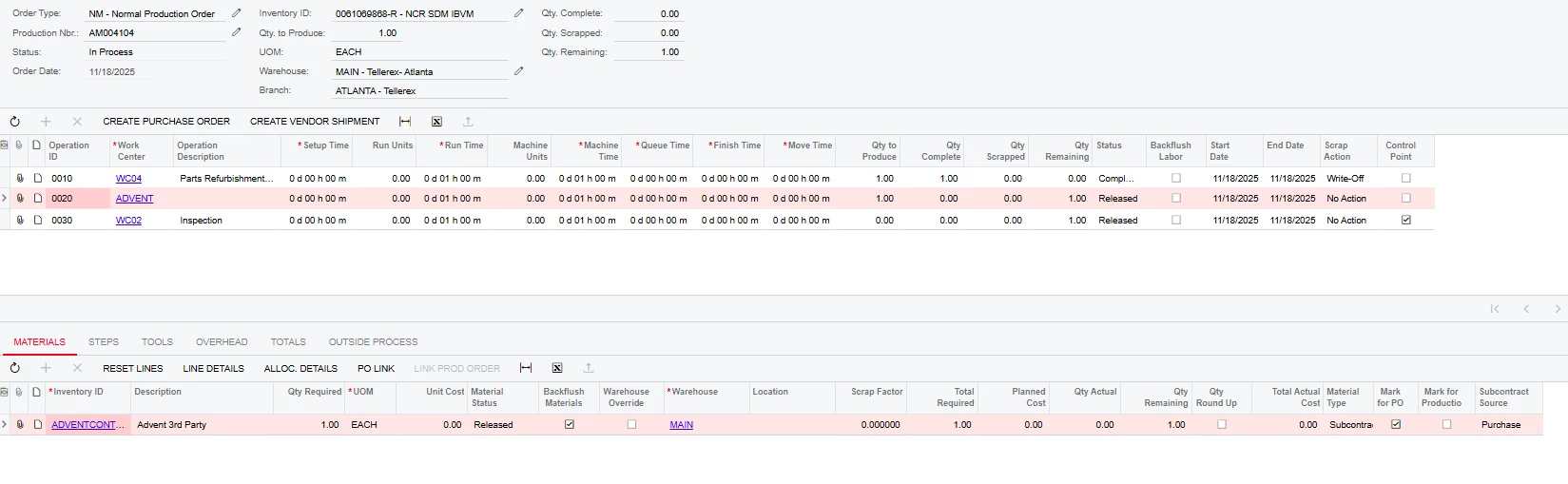Click Create Purchase Order button
Viewport: 1568px width, 484px height.
click(166, 122)
